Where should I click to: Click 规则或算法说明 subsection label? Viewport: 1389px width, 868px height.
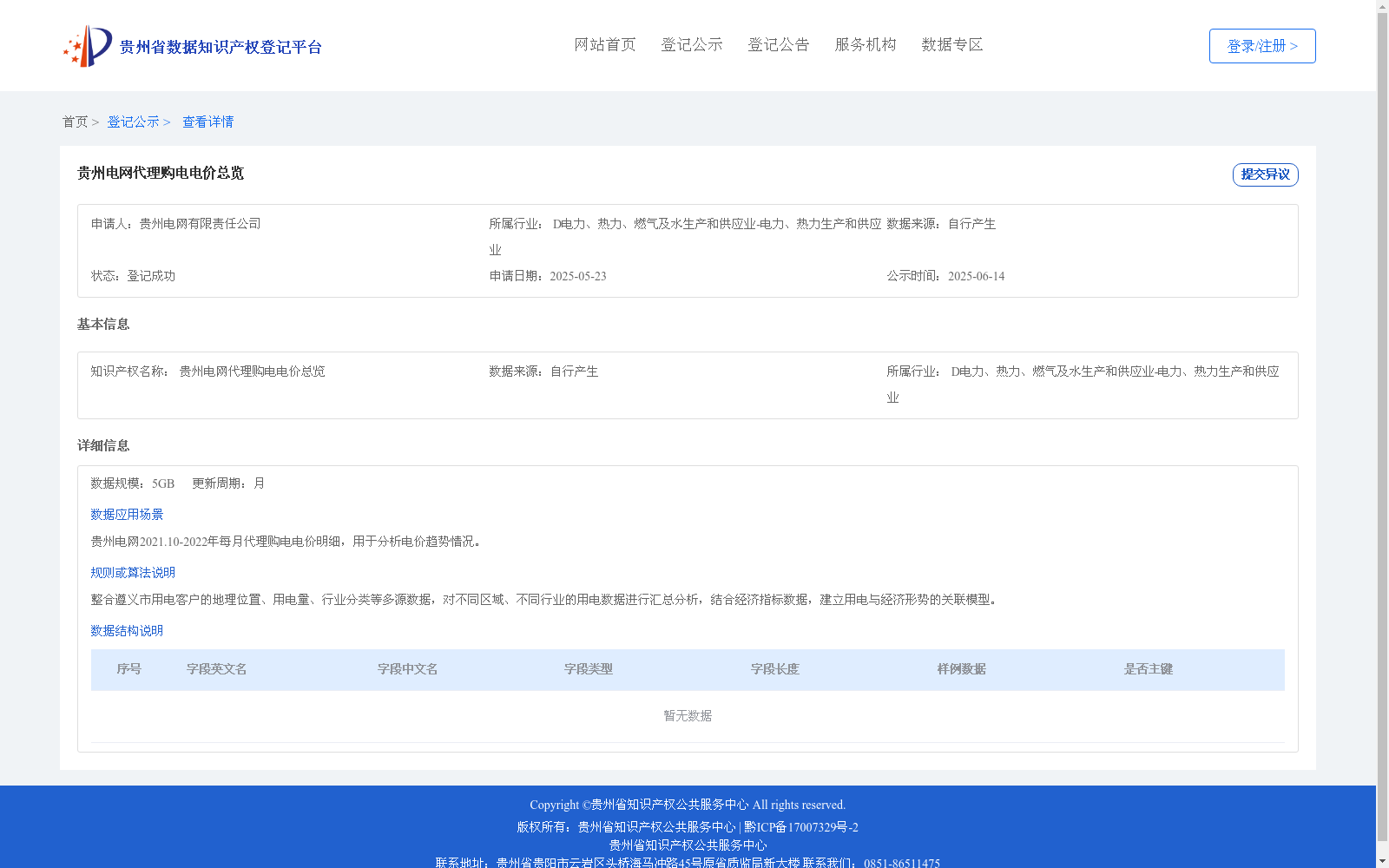click(133, 573)
